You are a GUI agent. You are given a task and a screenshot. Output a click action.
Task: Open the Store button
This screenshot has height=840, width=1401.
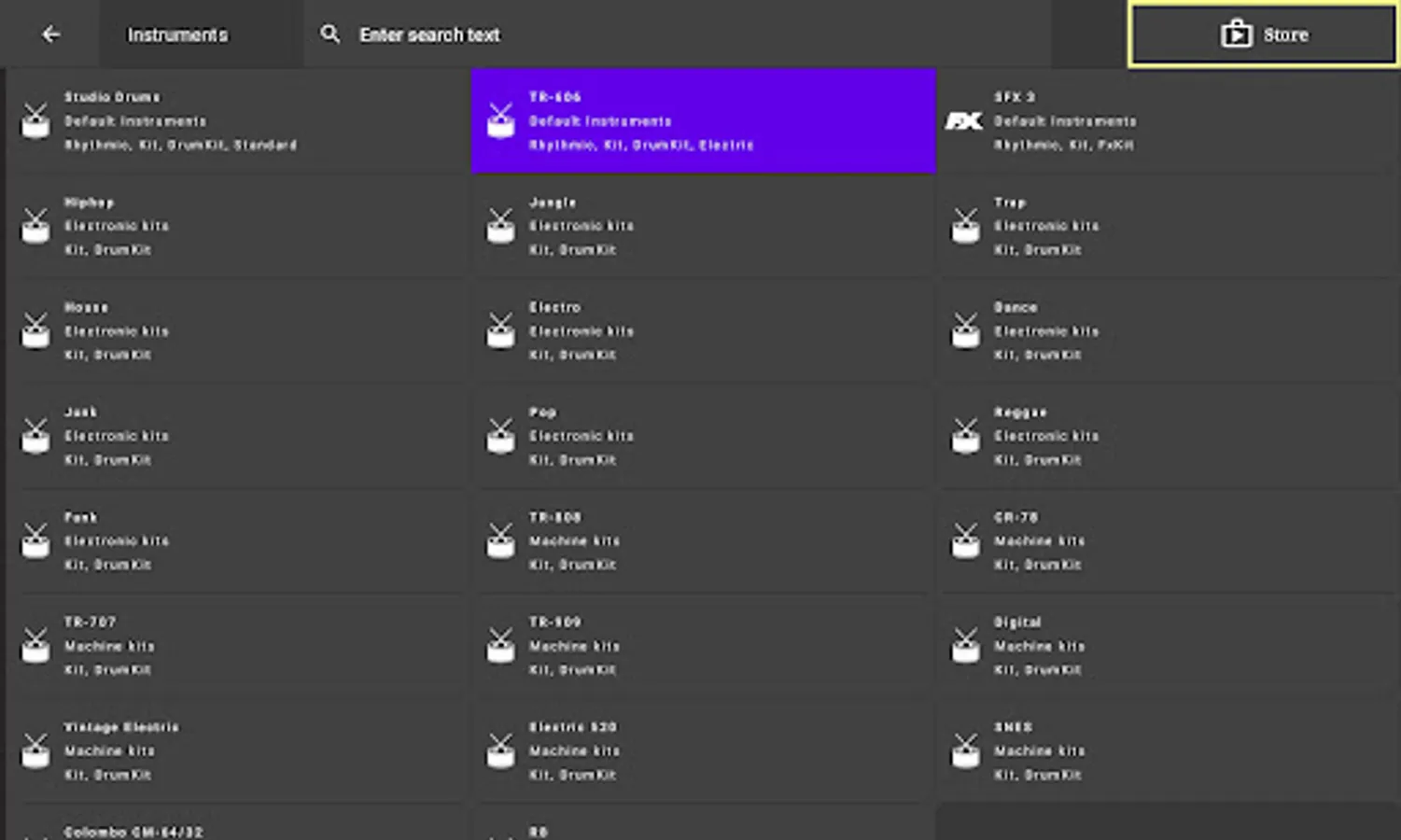tap(1264, 35)
